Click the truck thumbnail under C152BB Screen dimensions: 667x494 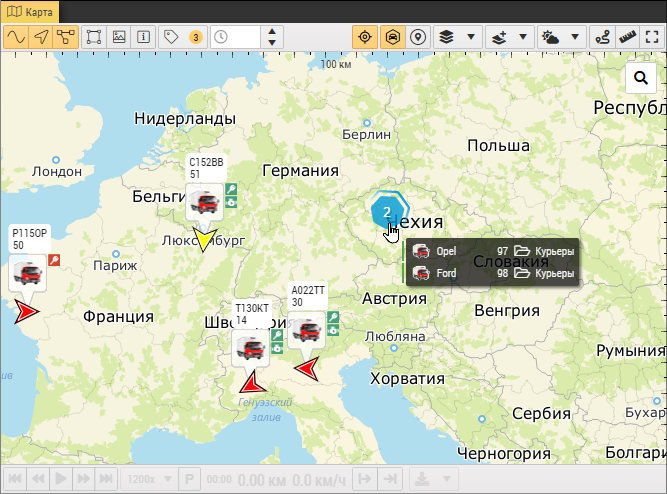(205, 202)
